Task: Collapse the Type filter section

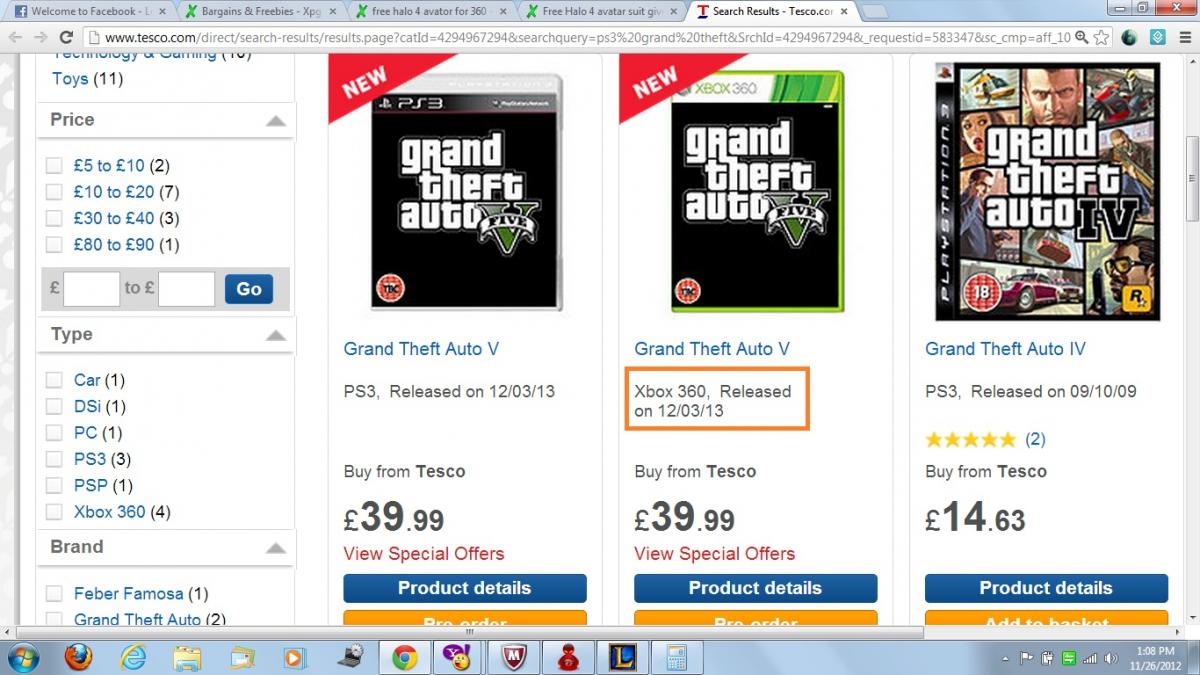Action: tap(275, 335)
